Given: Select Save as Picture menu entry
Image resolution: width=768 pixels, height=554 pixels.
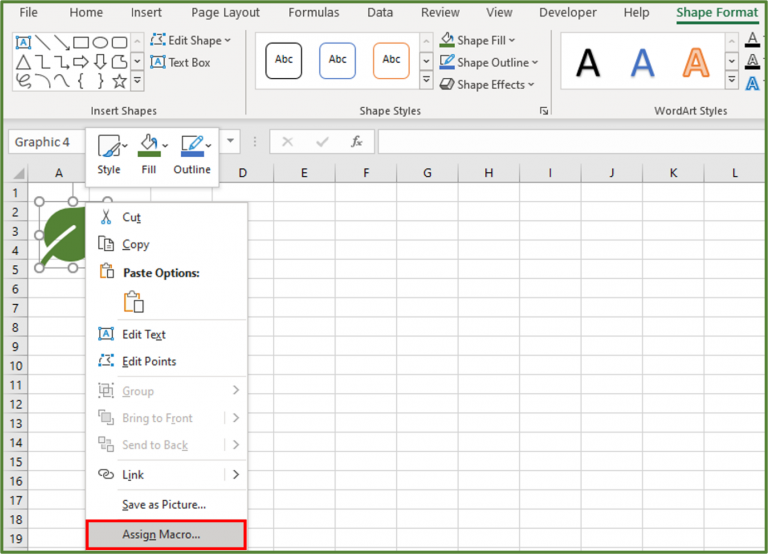Looking at the screenshot, I should point(163,505).
